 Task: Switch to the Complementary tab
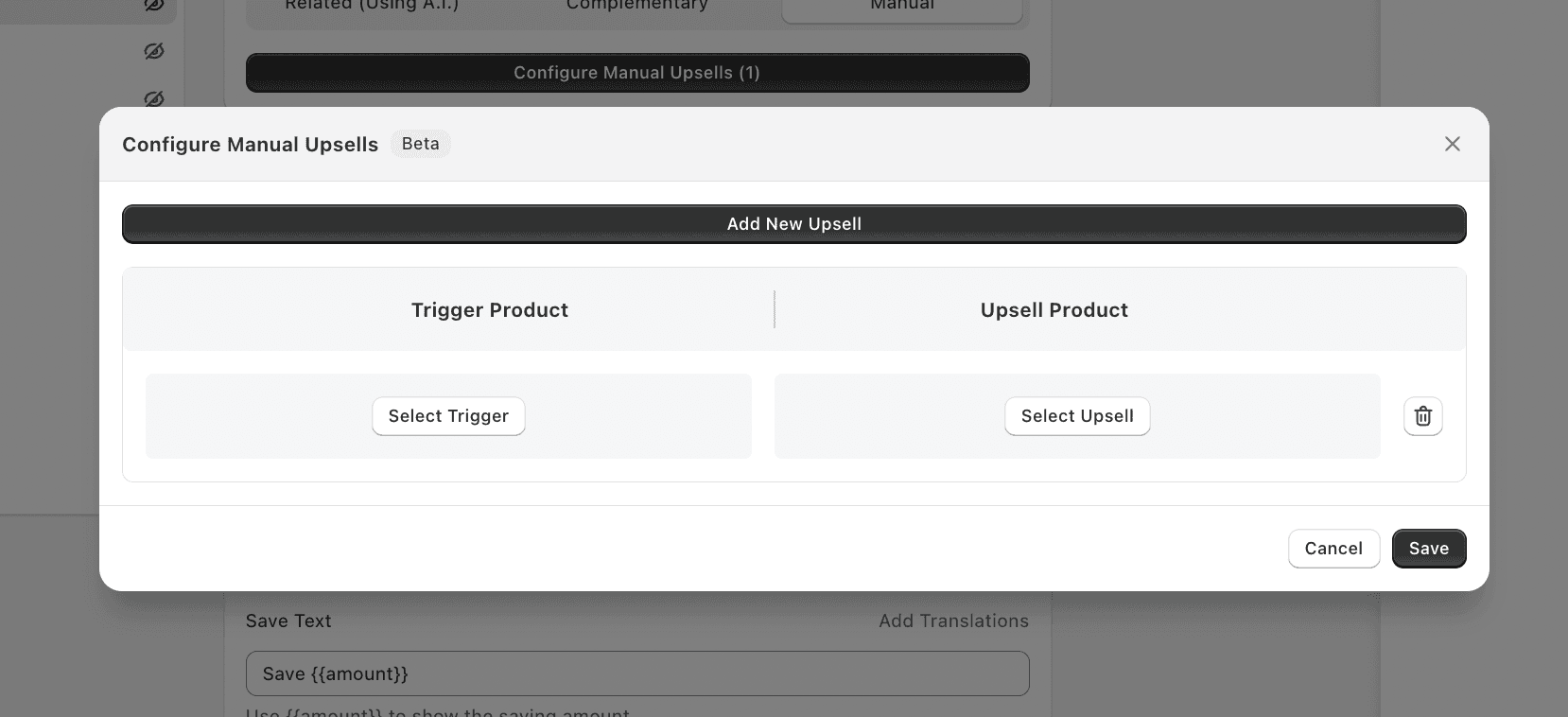[636, 6]
